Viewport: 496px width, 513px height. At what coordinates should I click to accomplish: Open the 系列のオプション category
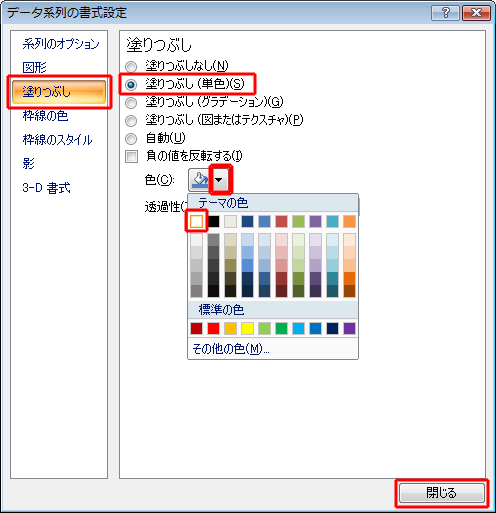(61, 44)
